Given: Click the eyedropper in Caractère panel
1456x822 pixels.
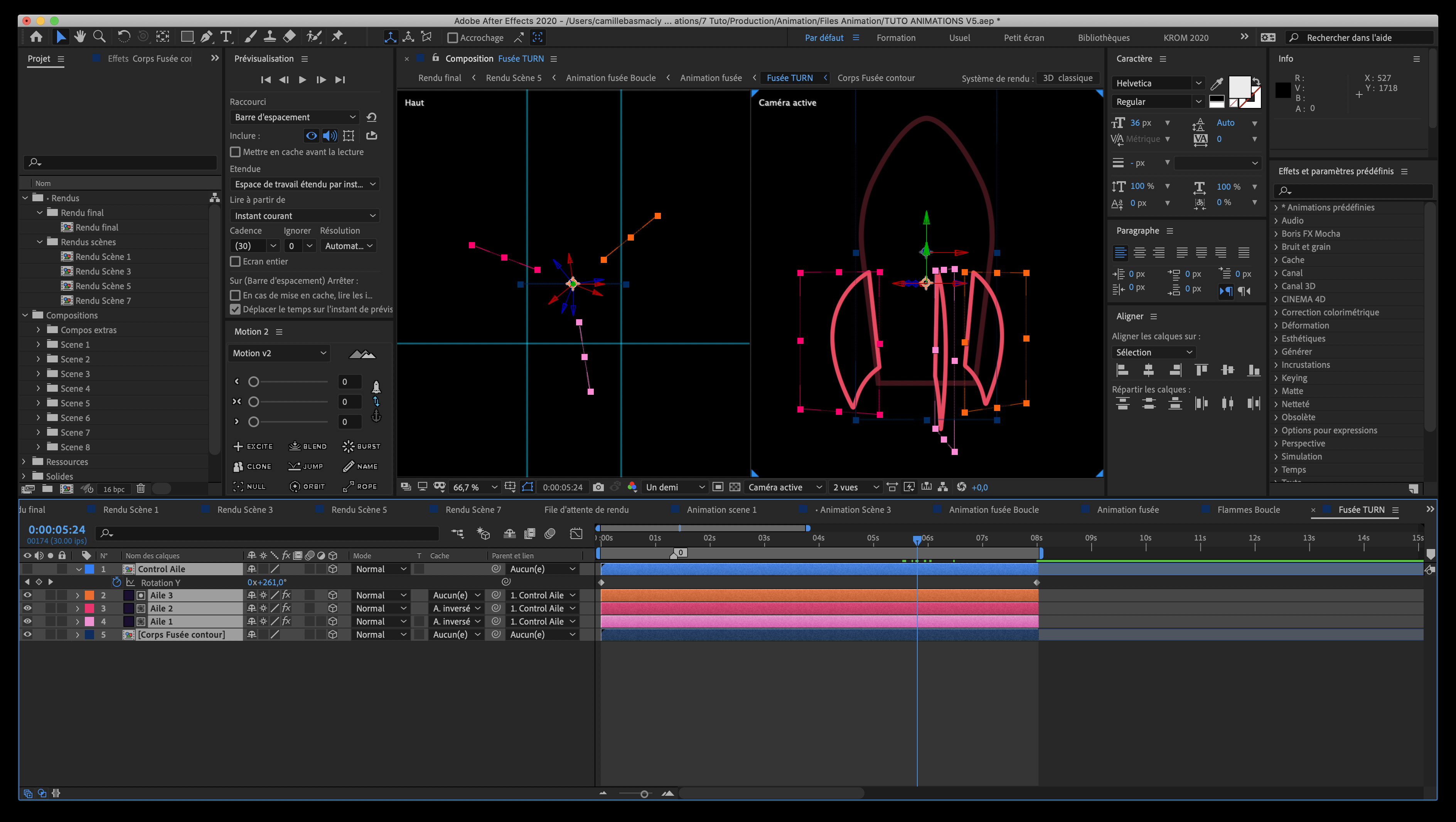Looking at the screenshot, I should [x=1217, y=84].
